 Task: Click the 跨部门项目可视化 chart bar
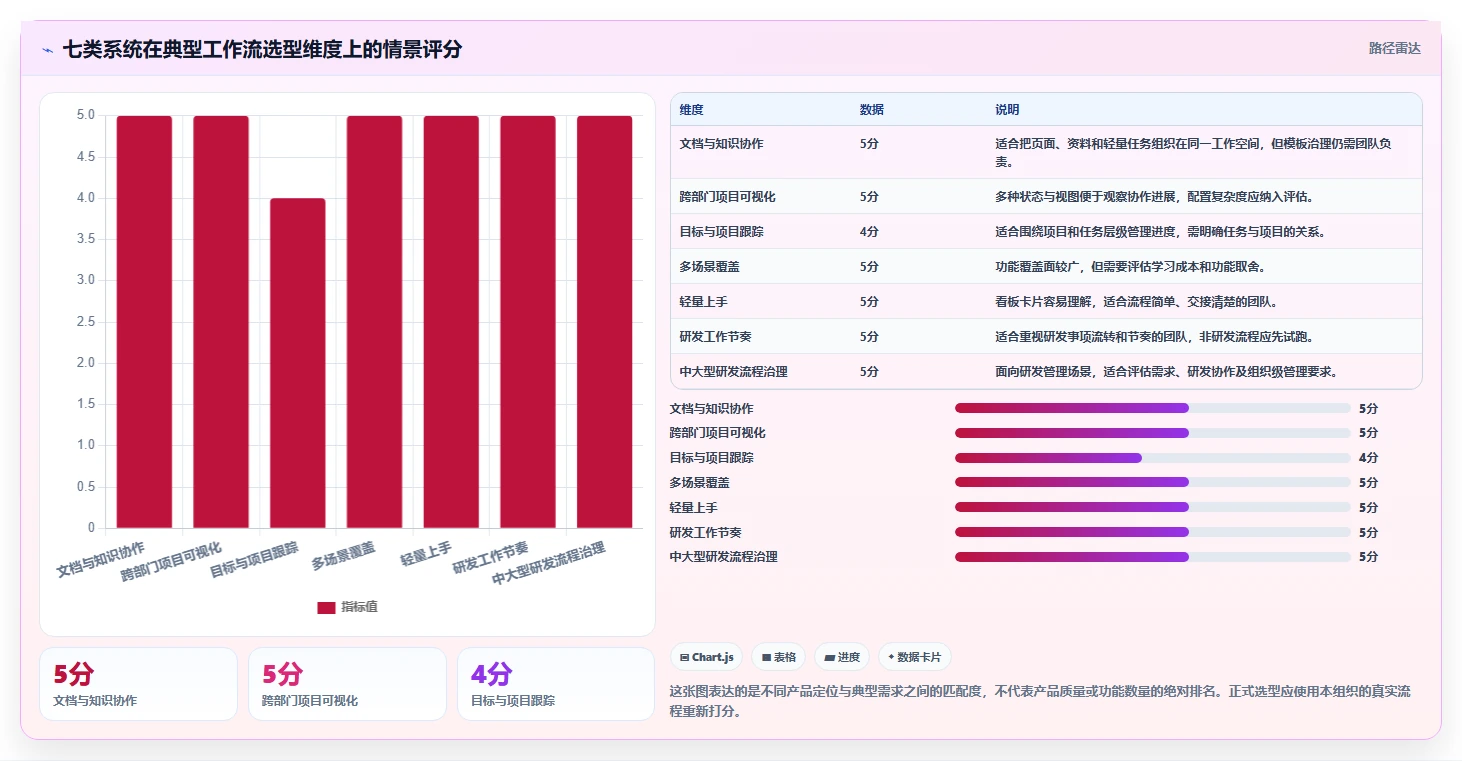[221, 322]
